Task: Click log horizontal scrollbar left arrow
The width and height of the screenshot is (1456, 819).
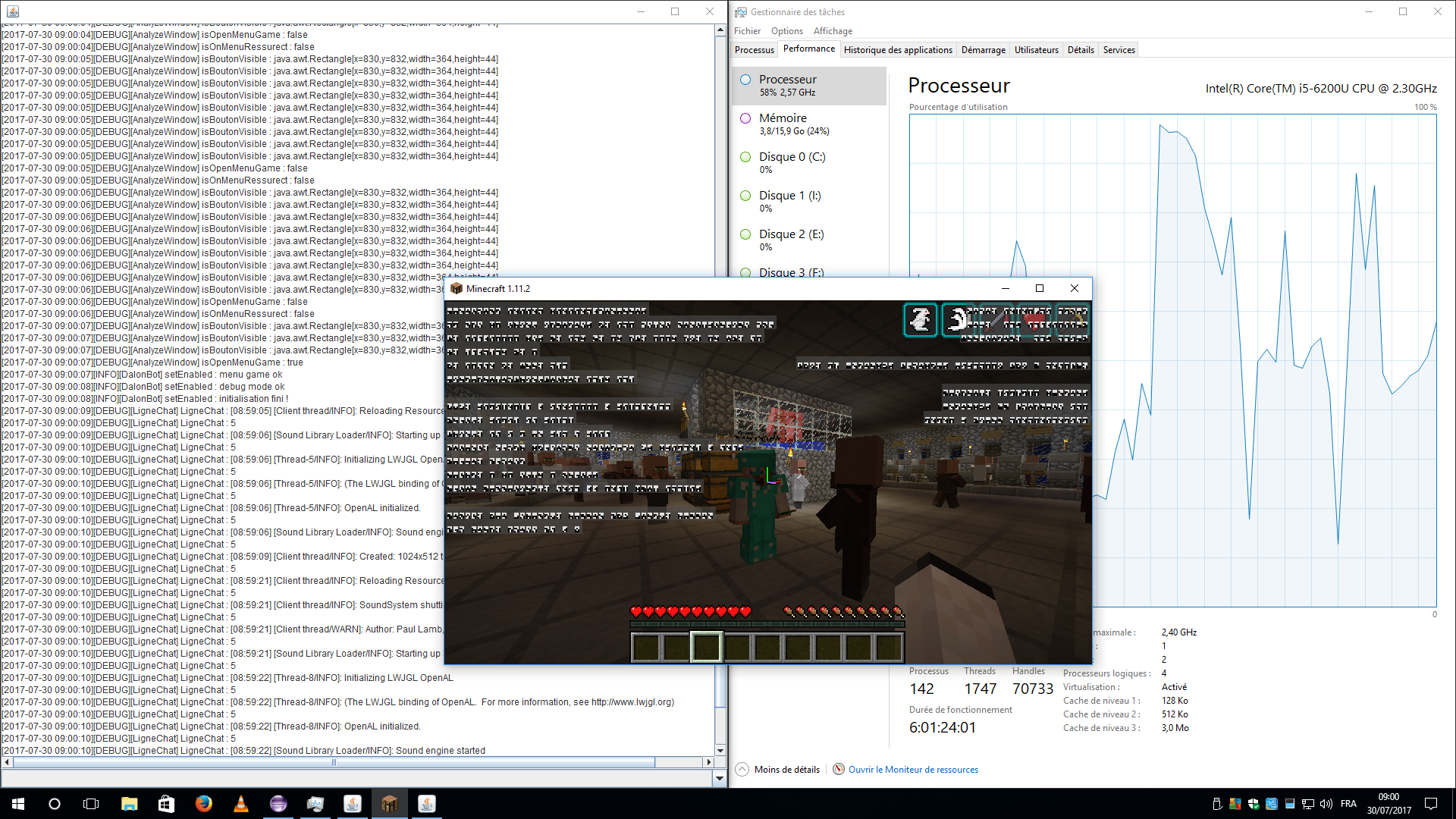Action: click(7, 762)
